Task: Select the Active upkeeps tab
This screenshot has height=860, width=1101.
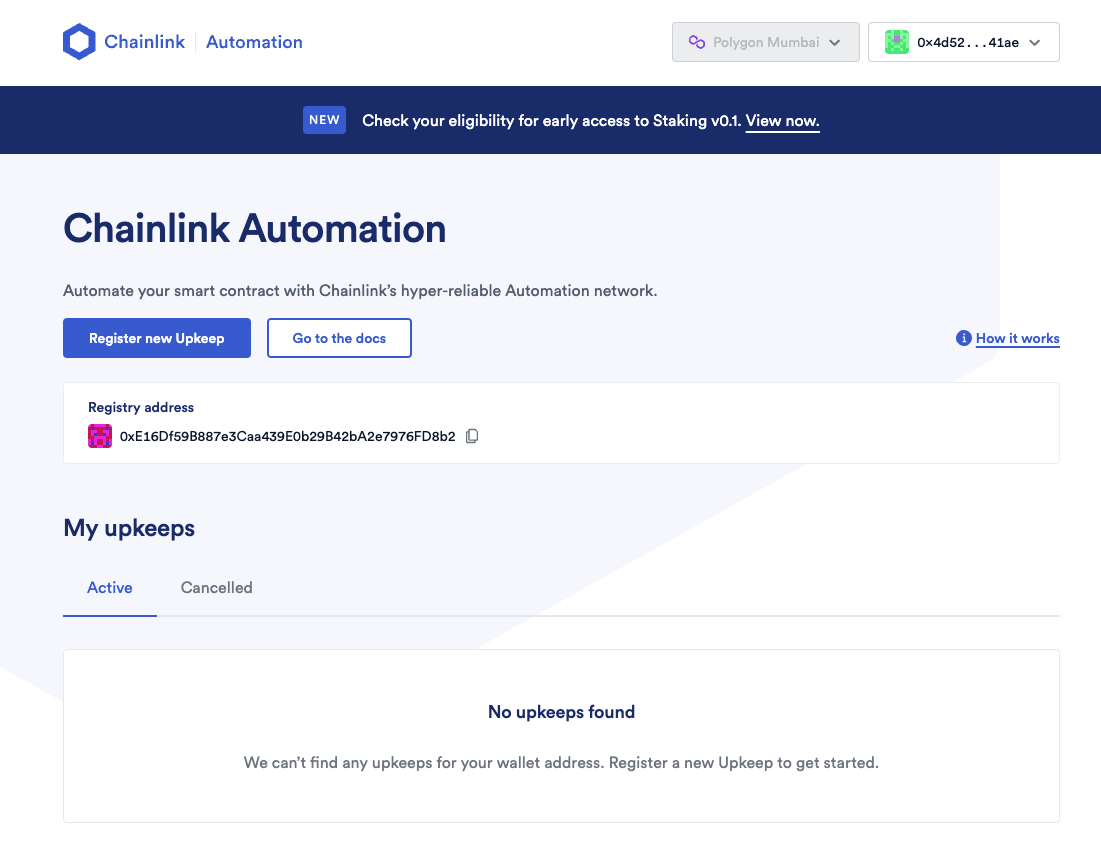Action: pyautogui.click(x=110, y=588)
